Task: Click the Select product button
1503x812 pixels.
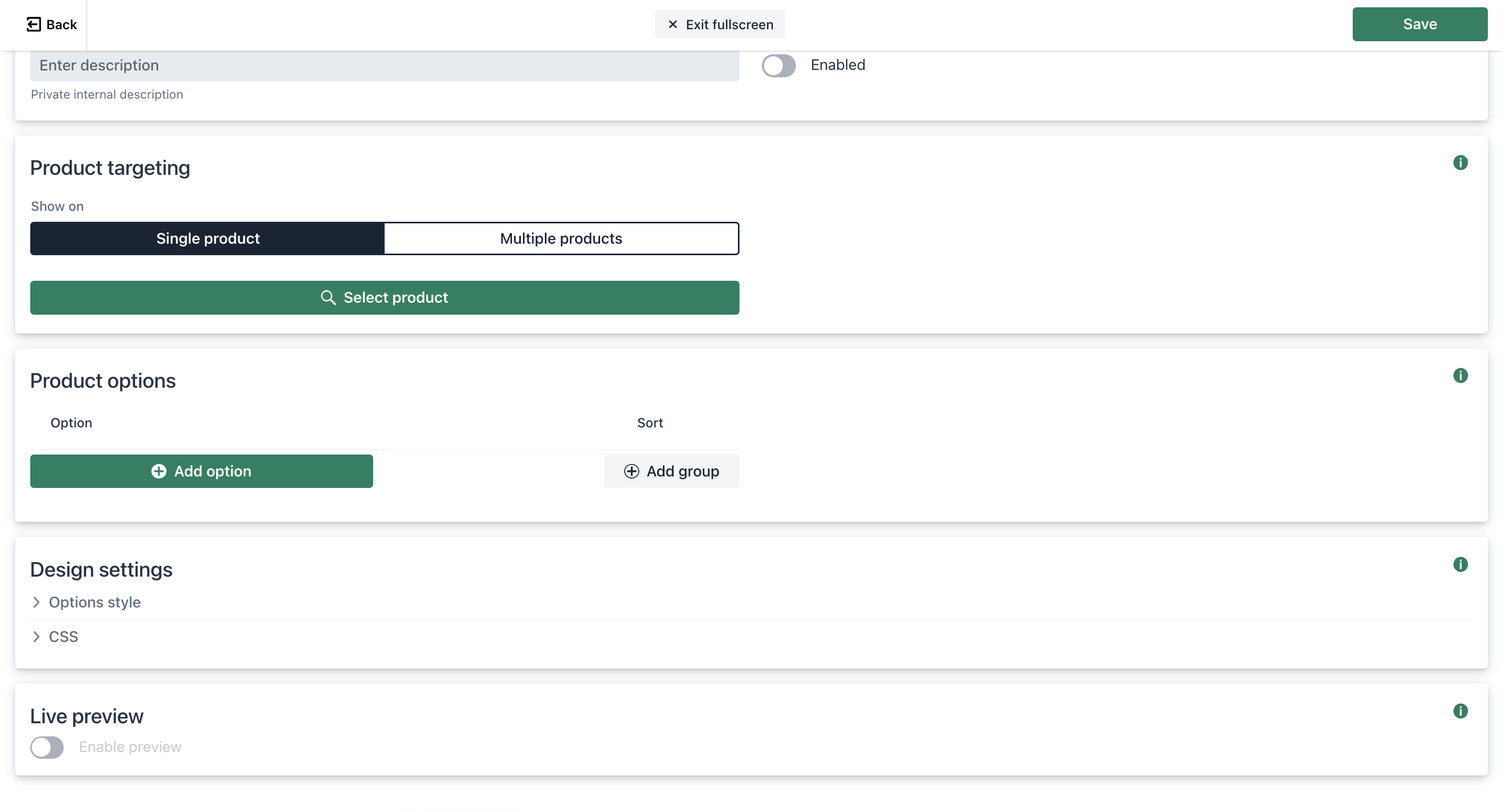Action: point(385,297)
